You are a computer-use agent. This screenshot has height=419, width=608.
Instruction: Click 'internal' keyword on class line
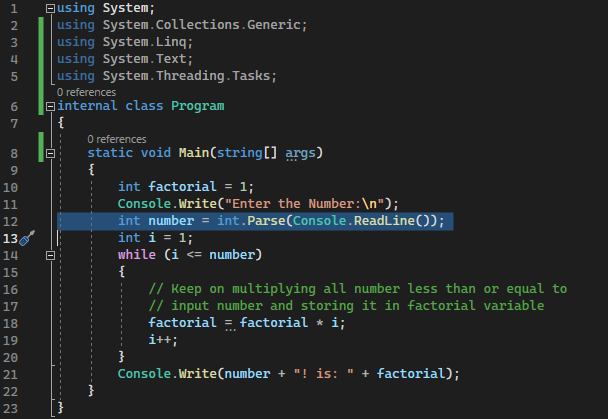pos(87,106)
